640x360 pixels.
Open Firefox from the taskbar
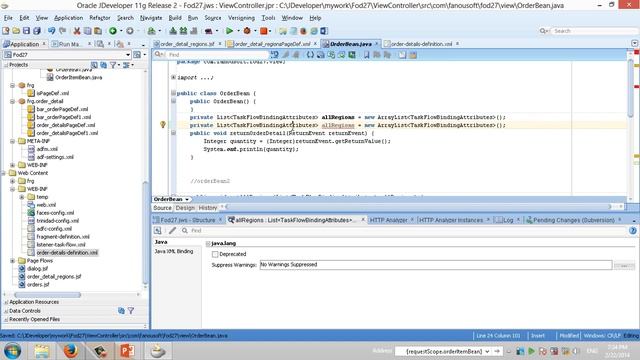pos(70,351)
